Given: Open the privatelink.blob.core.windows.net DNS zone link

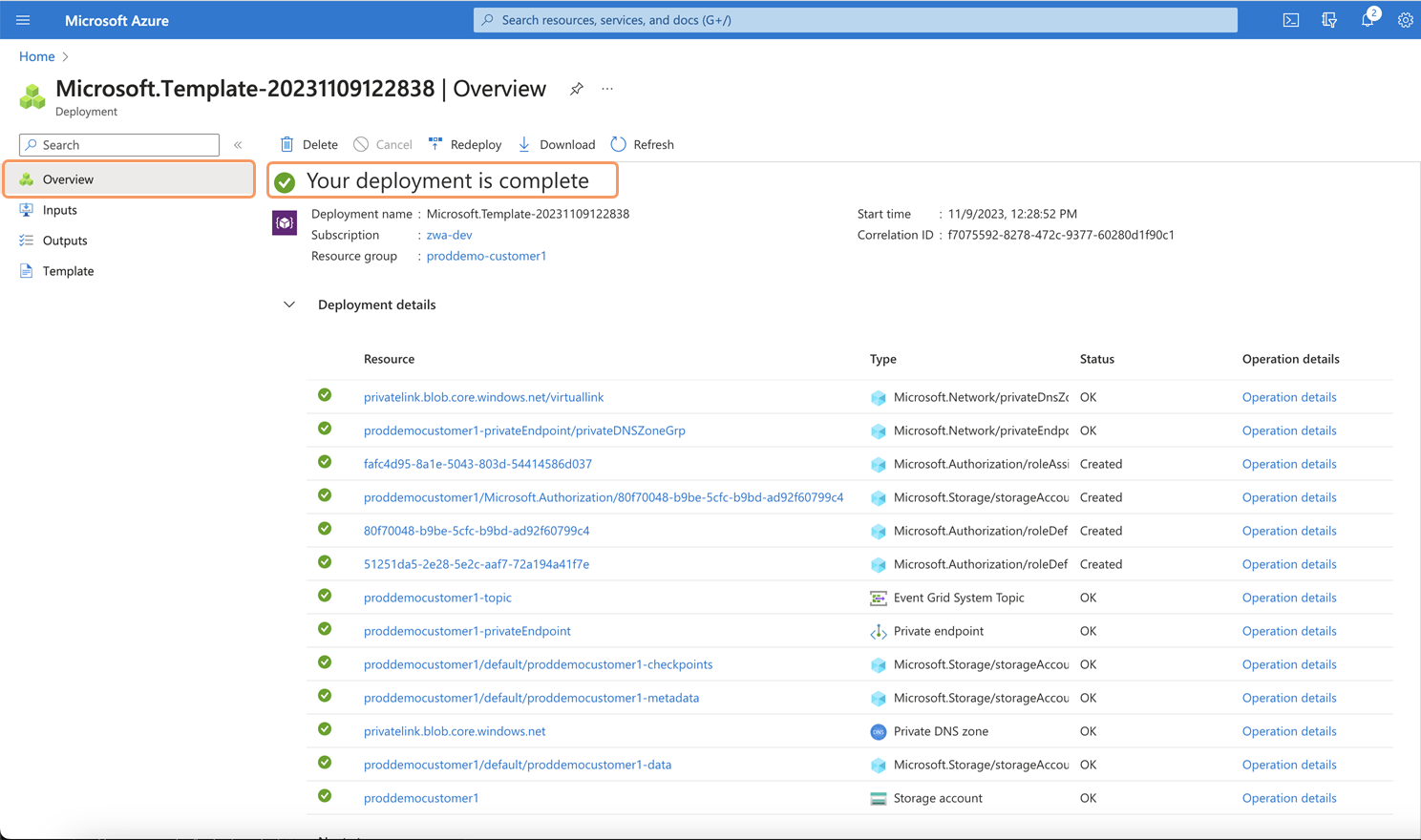Looking at the screenshot, I should coord(455,731).
